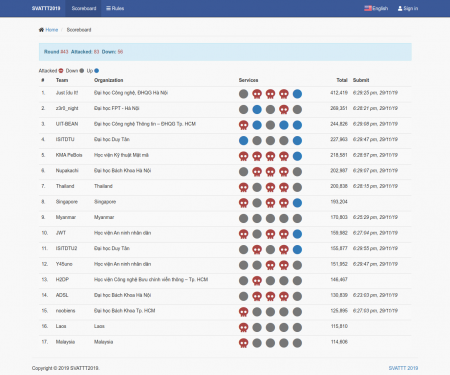
Task: Click the Copyright 2019 SVATTT2019 footer text
Action: (66, 368)
